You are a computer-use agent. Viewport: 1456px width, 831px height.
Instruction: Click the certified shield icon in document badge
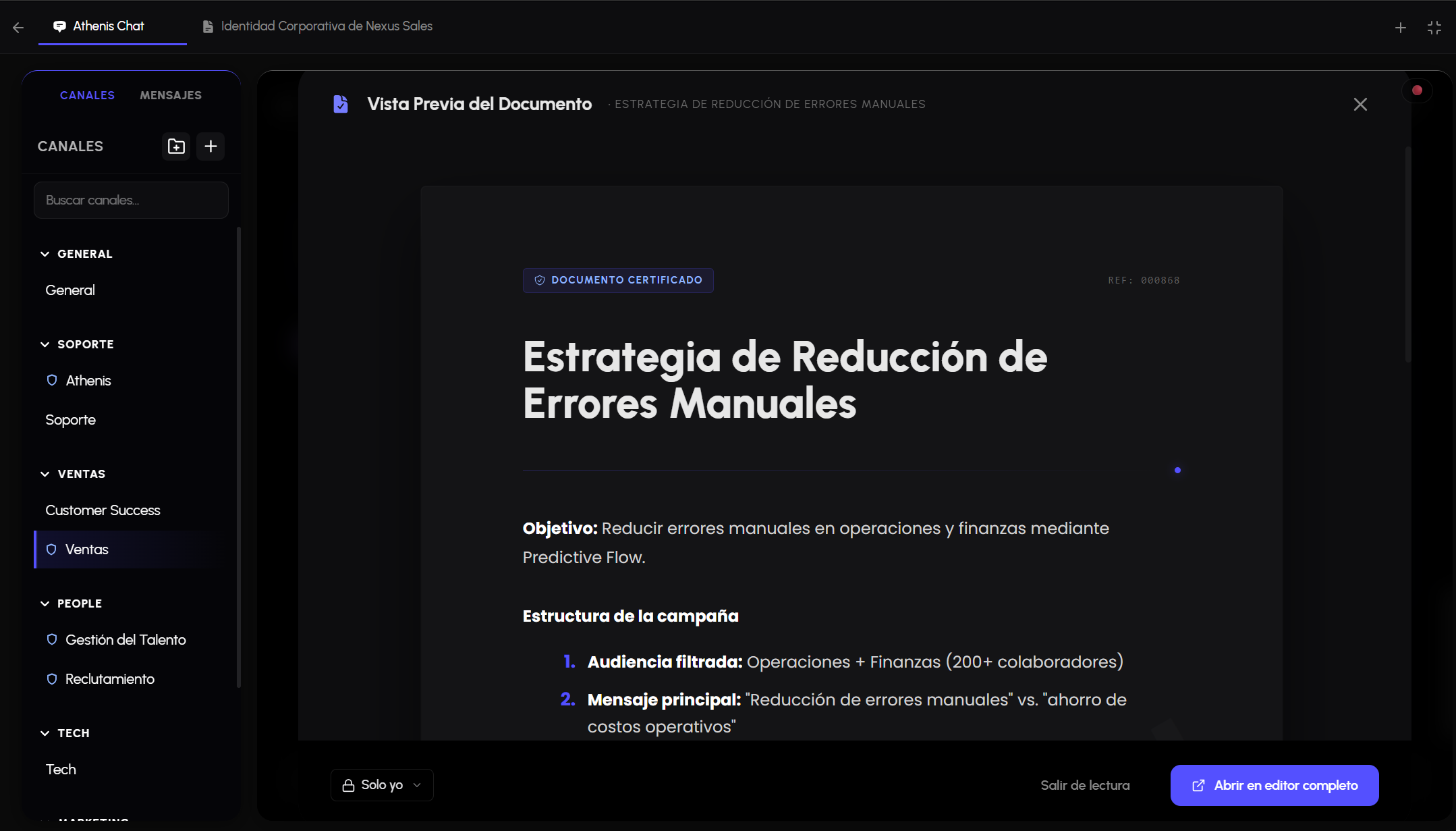[540, 280]
